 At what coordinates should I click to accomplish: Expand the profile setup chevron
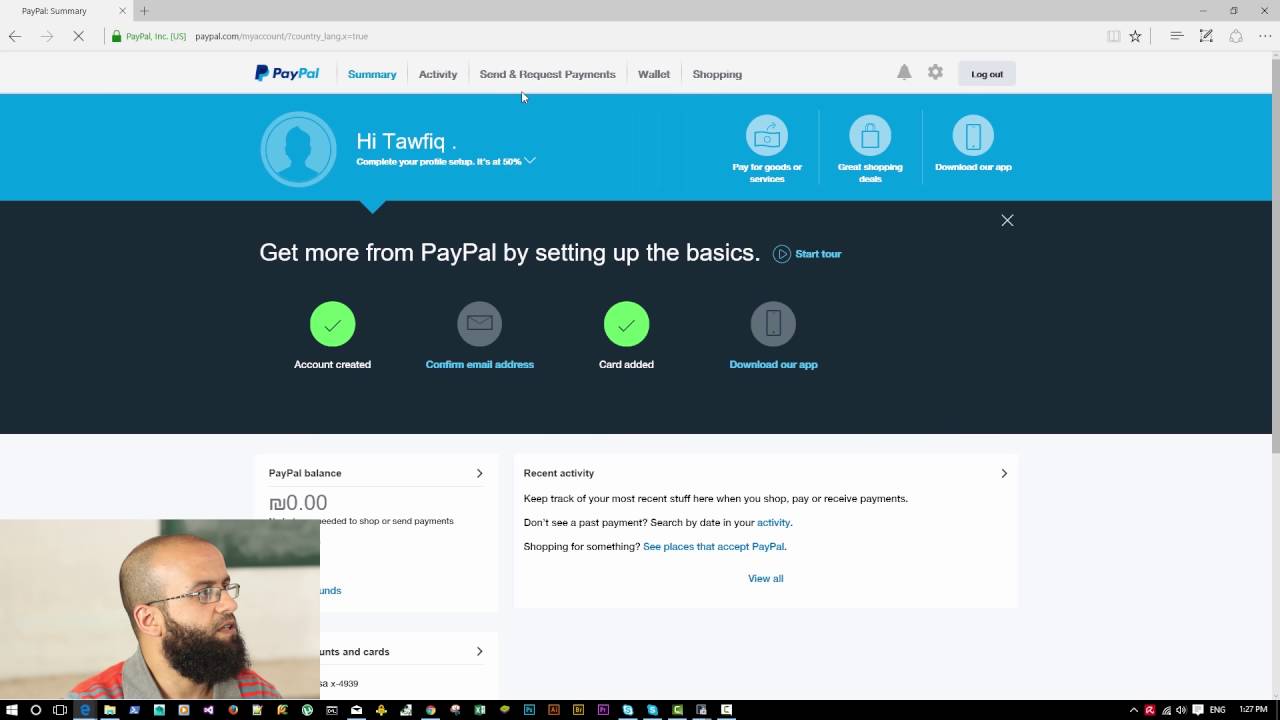coord(530,160)
